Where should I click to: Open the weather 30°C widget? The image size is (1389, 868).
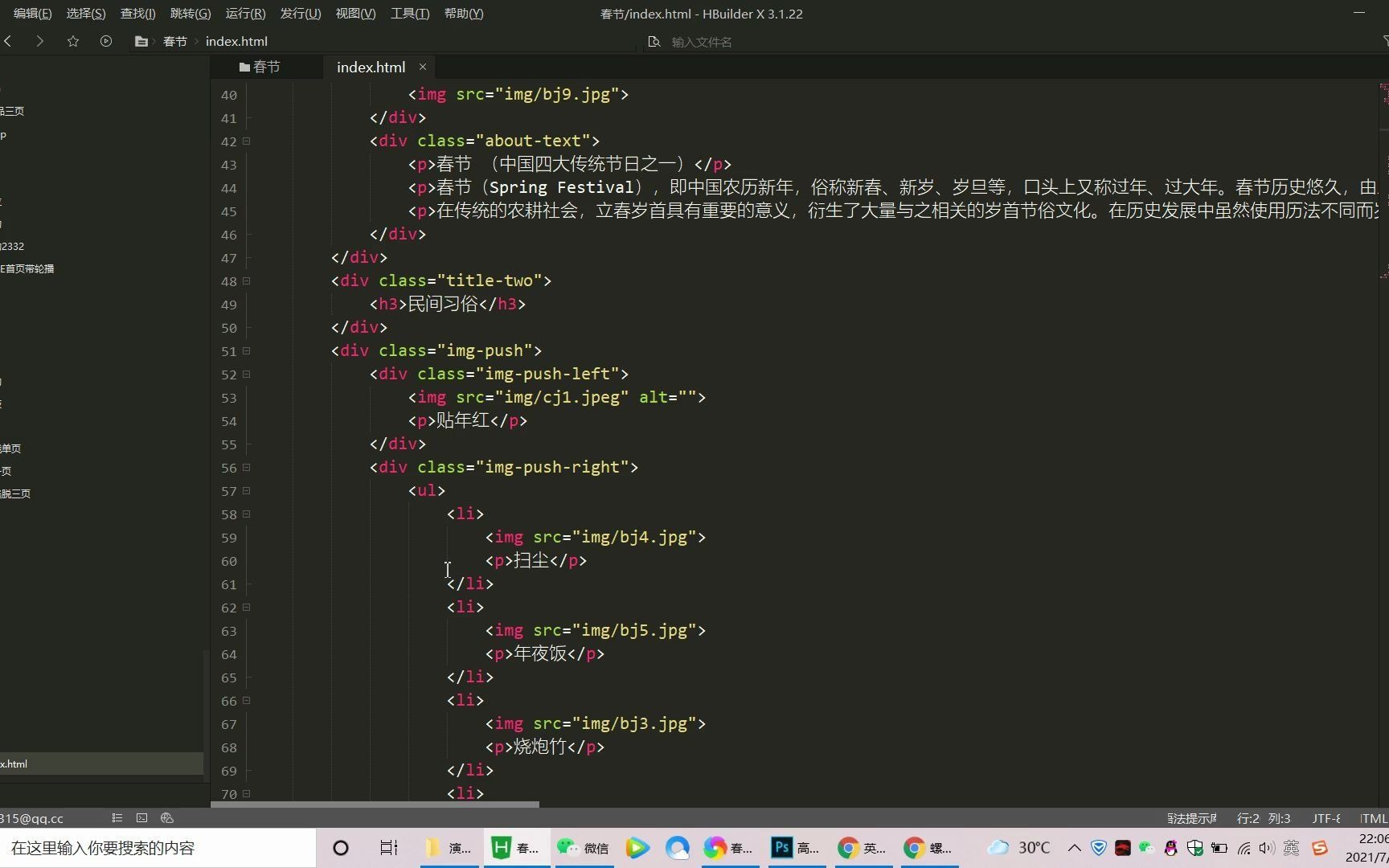[1019, 848]
